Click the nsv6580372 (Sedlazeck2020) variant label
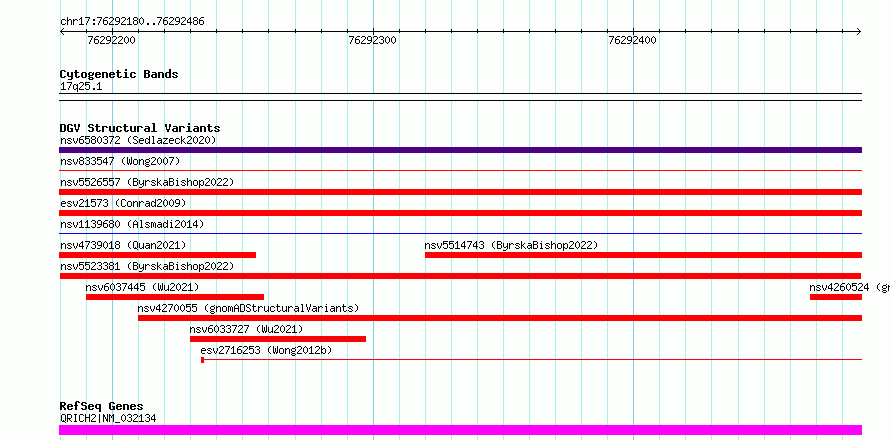This screenshot has width=890, height=440. [x=138, y=140]
